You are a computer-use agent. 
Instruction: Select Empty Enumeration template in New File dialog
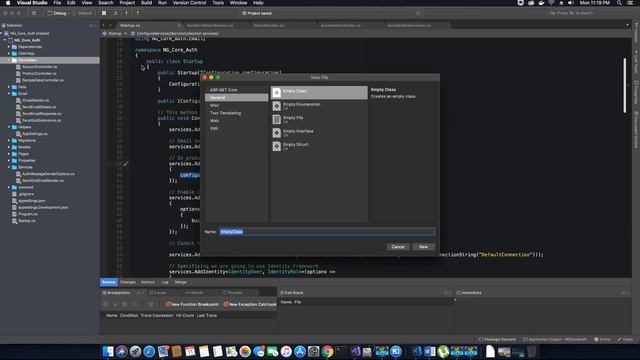point(319,106)
